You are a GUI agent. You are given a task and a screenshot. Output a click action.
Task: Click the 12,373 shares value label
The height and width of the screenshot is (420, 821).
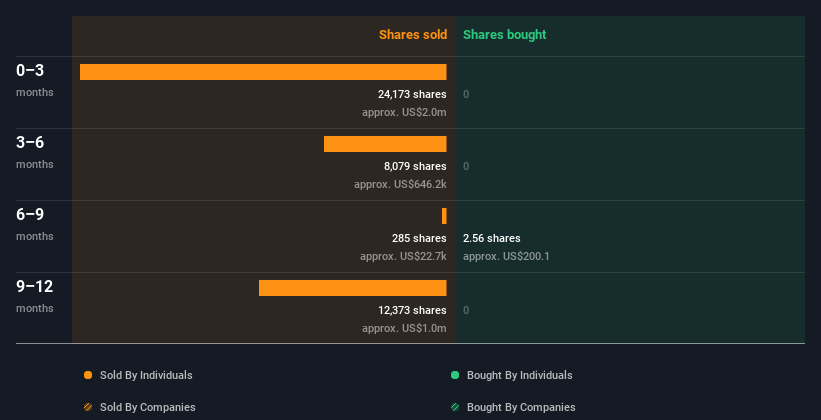(x=412, y=310)
